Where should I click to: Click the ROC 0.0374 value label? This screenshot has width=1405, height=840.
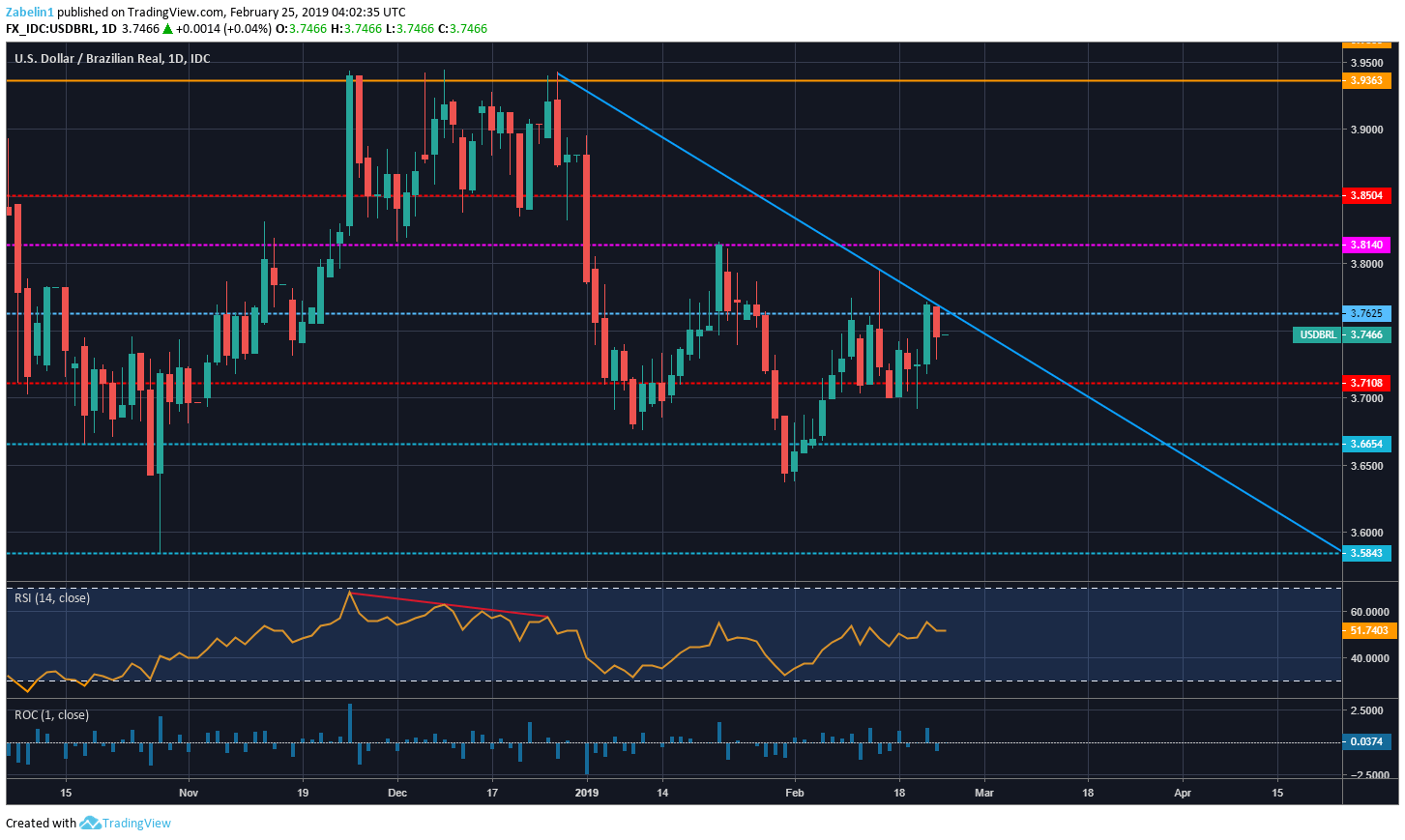tap(1366, 741)
